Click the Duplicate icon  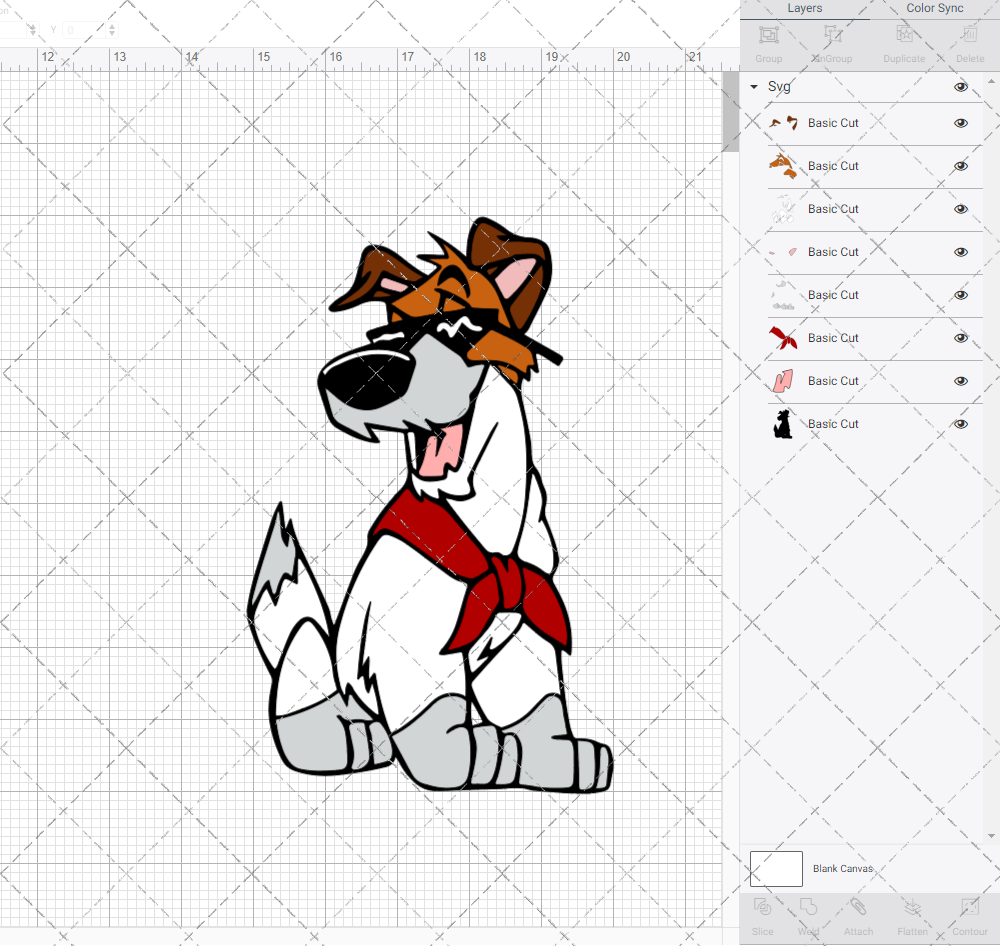pyautogui.click(x=904, y=34)
